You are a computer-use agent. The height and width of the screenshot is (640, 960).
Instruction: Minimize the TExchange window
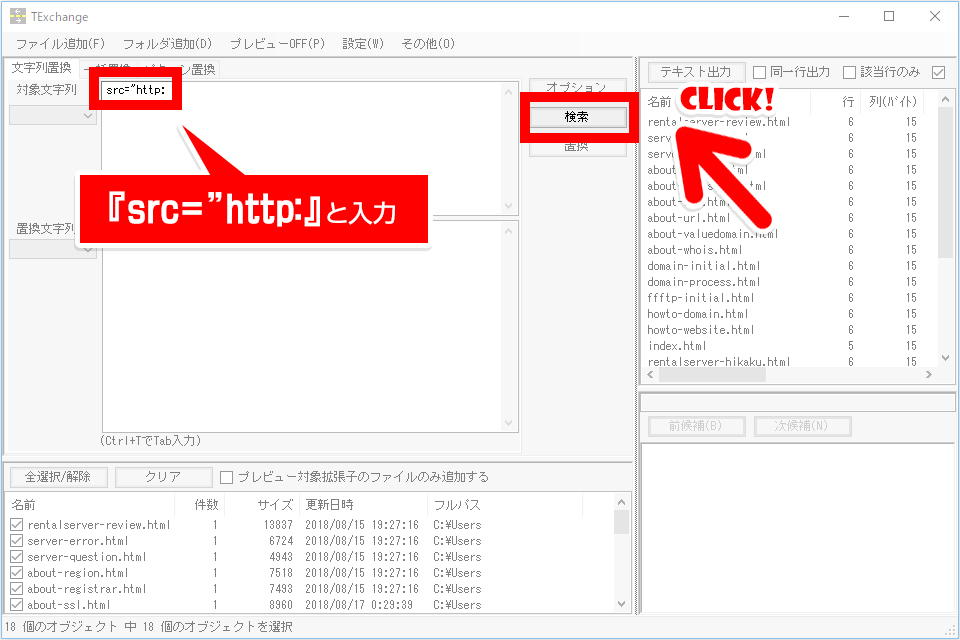pyautogui.click(x=844, y=17)
